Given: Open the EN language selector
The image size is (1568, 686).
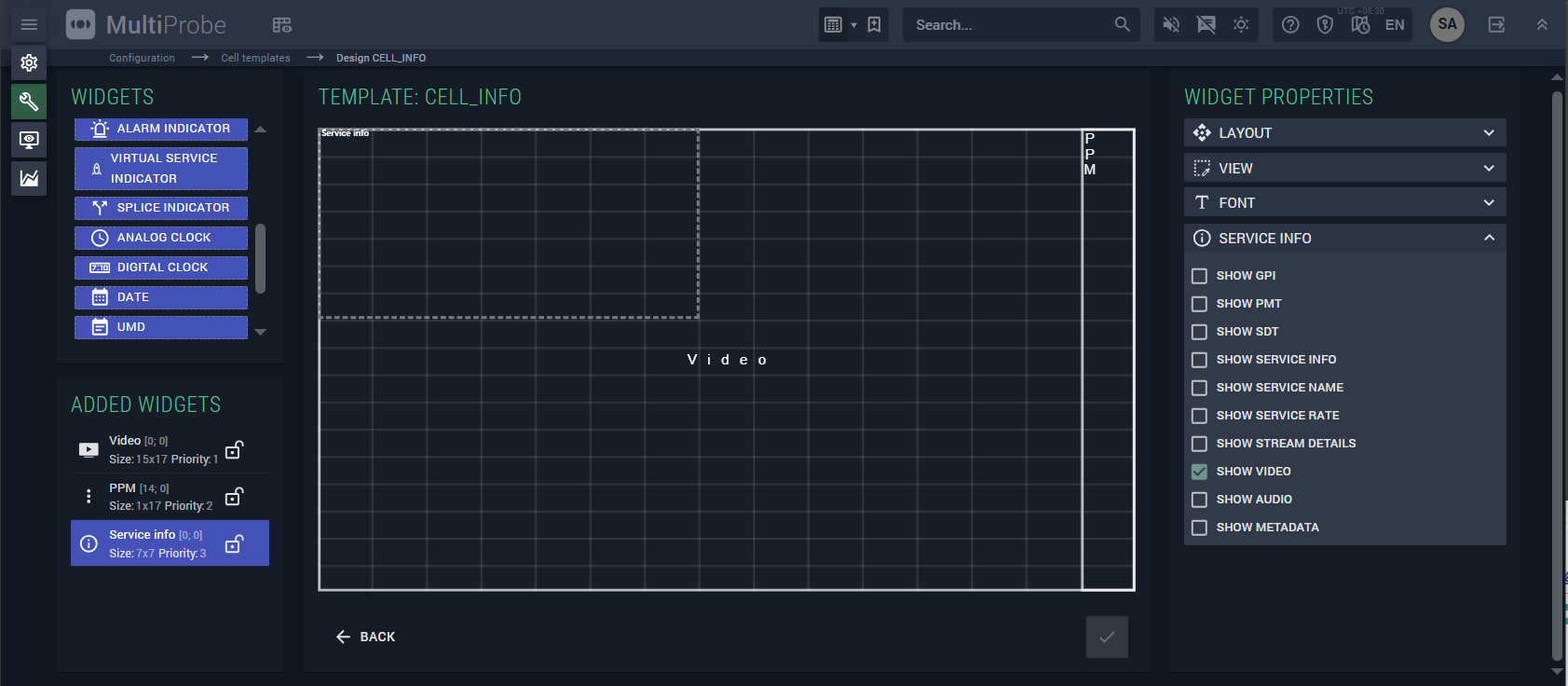Looking at the screenshot, I should click(x=1395, y=25).
